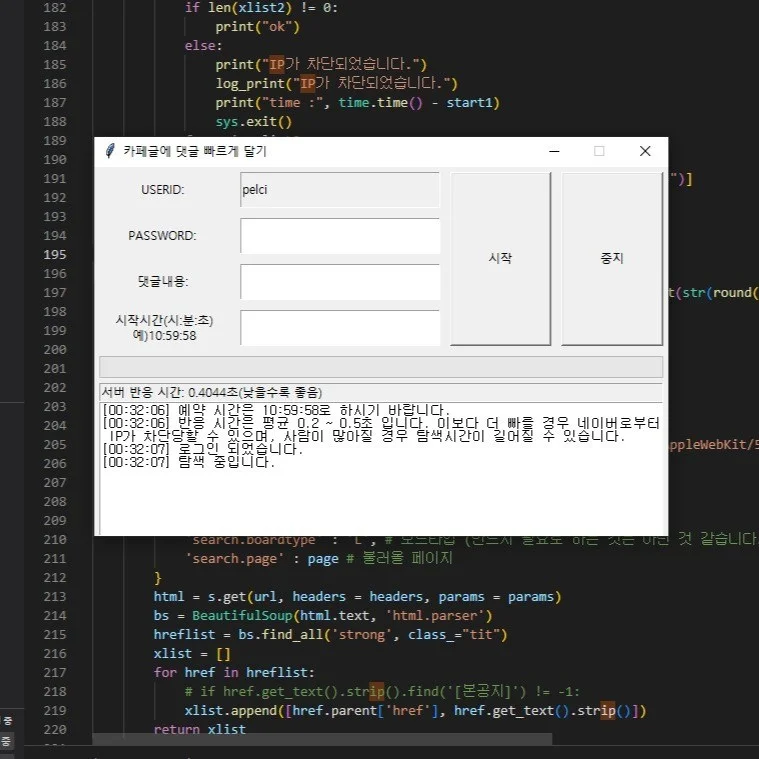Click line number 213 in the editor gutter
759x759 pixels.
(x=55, y=597)
